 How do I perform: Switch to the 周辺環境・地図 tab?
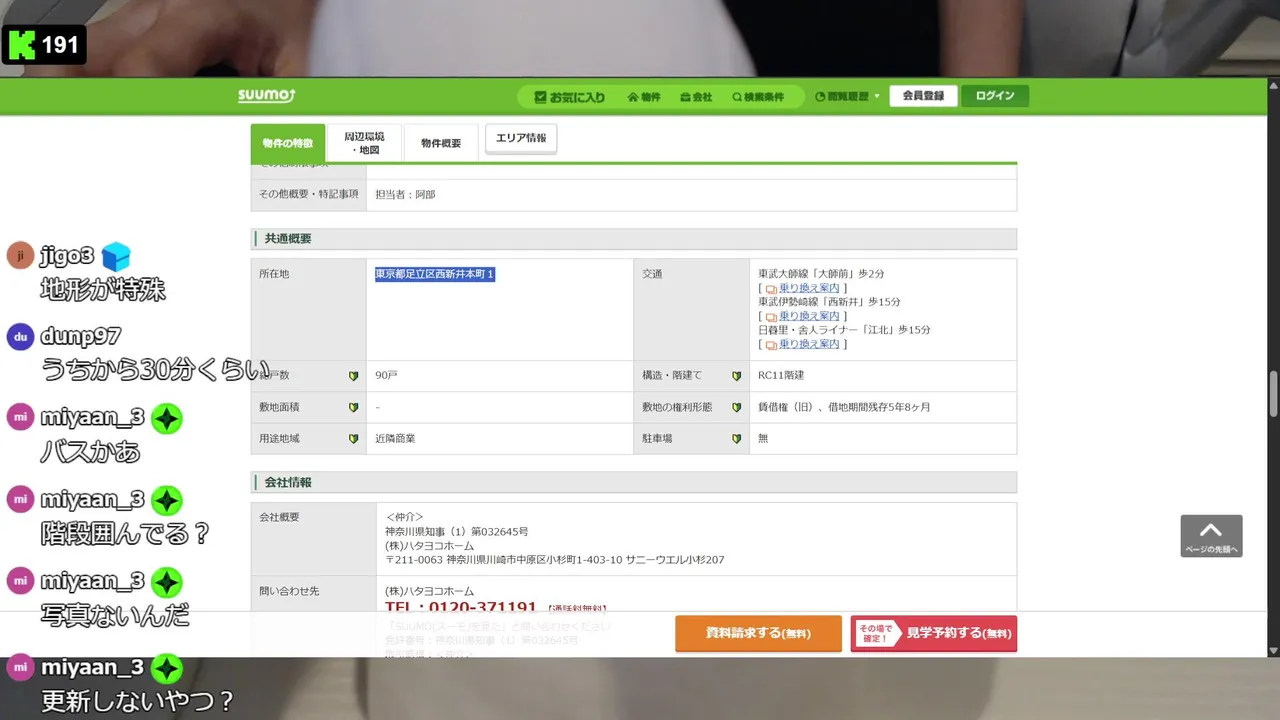point(364,143)
